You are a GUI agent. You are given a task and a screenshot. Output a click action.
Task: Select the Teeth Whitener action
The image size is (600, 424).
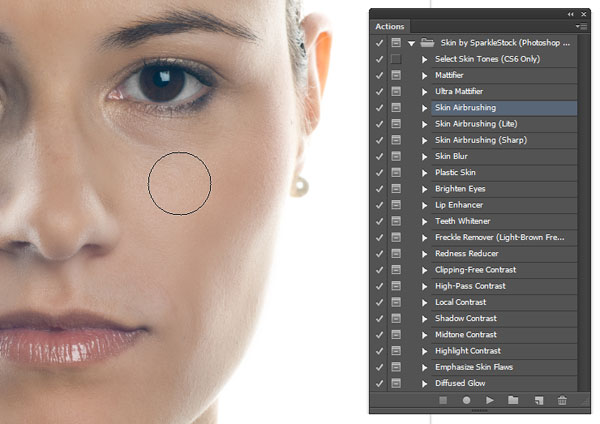[504, 221]
